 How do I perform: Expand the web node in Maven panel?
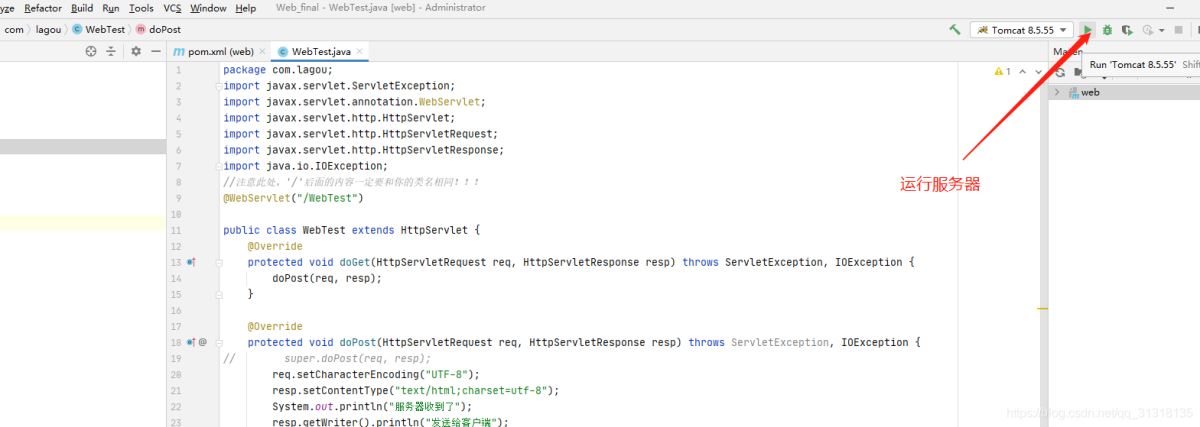coord(1057,92)
